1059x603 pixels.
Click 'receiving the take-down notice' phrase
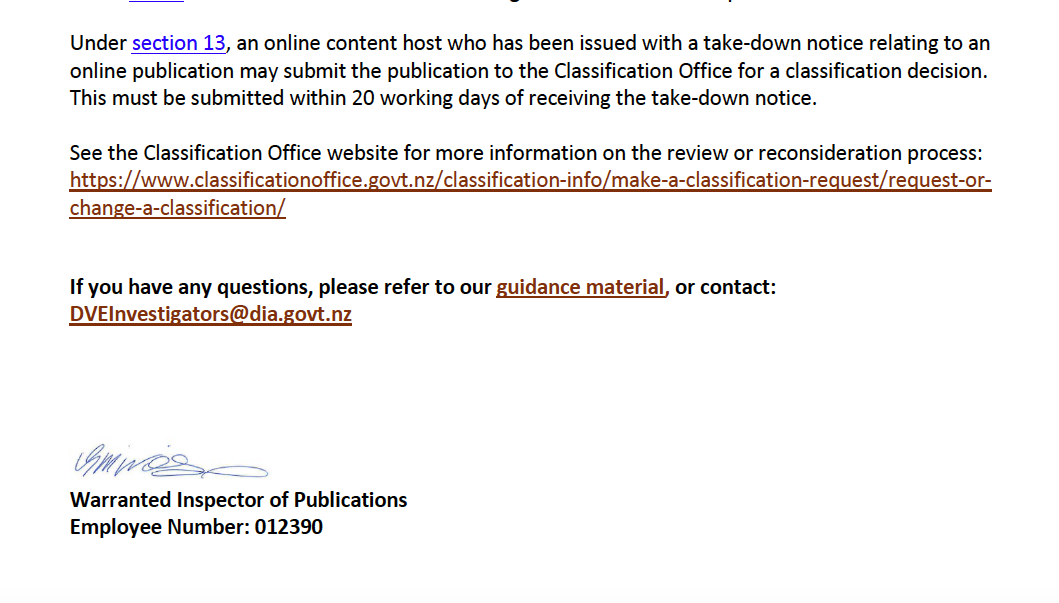pyautogui.click(x=687, y=98)
